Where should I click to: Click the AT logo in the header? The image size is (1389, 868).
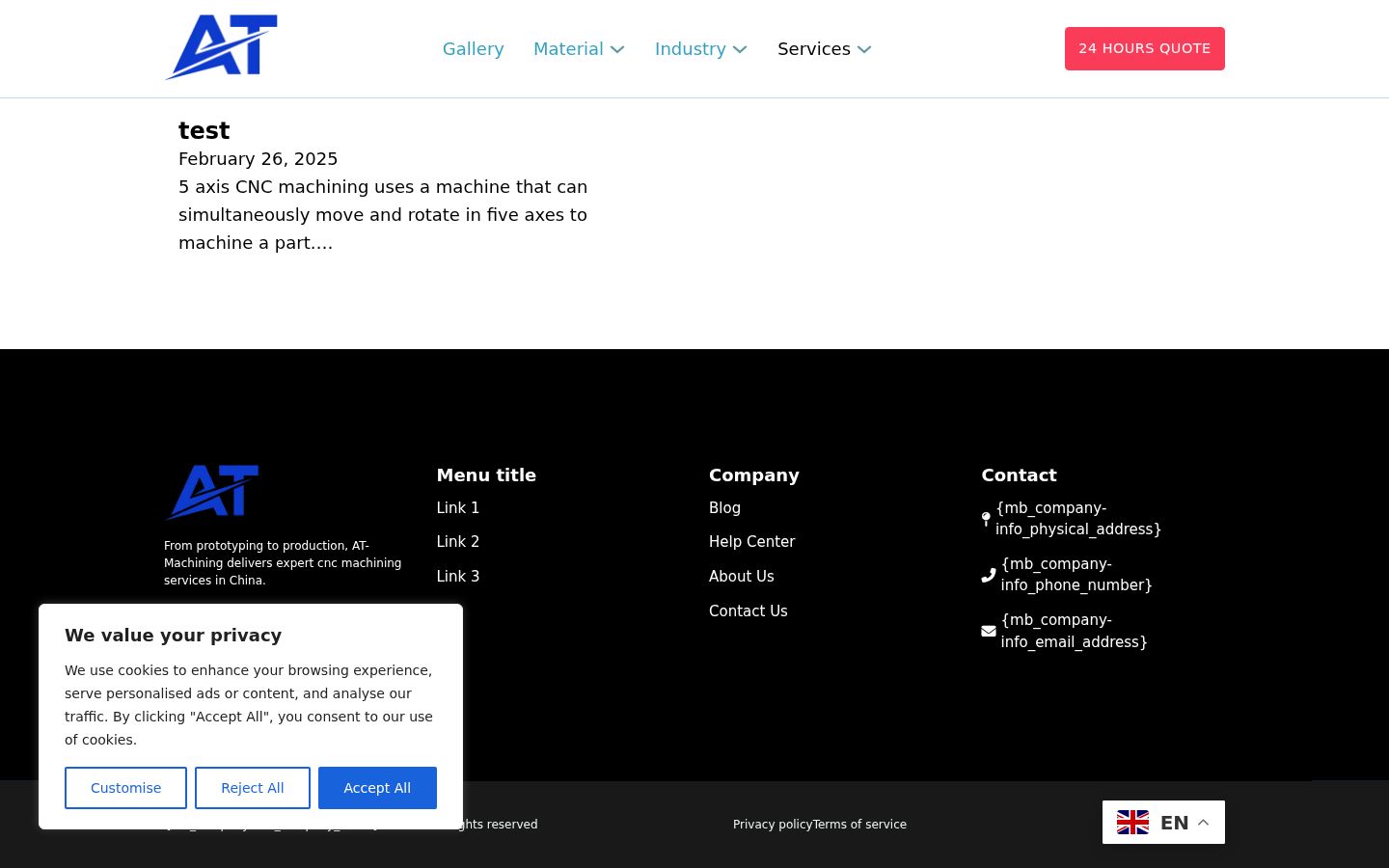coord(222,47)
